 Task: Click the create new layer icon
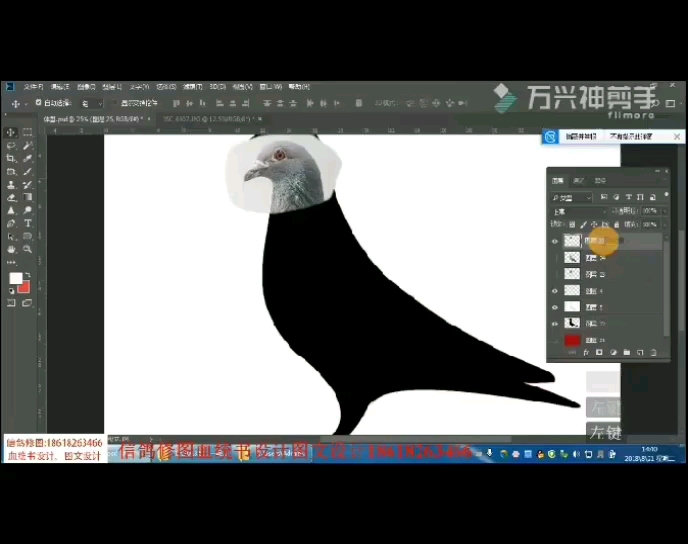[639, 353]
